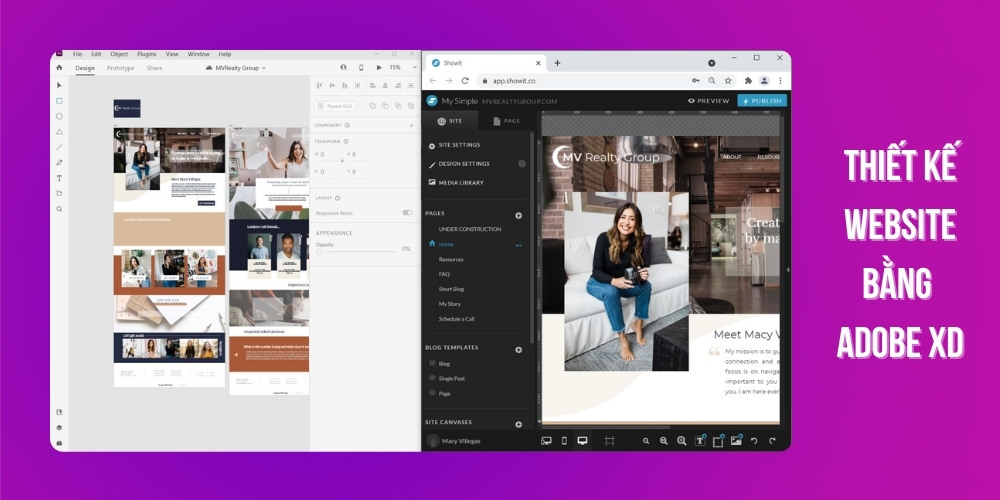The image size is (1000, 500).
Task: Add a component with the plus icon
Action: pyautogui.click(x=411, y=125)
